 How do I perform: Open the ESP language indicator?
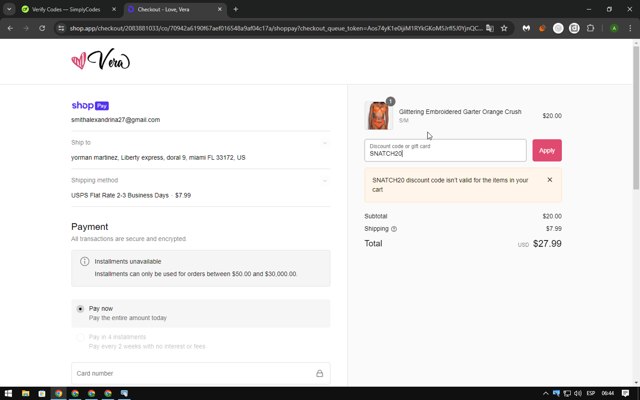591,393
